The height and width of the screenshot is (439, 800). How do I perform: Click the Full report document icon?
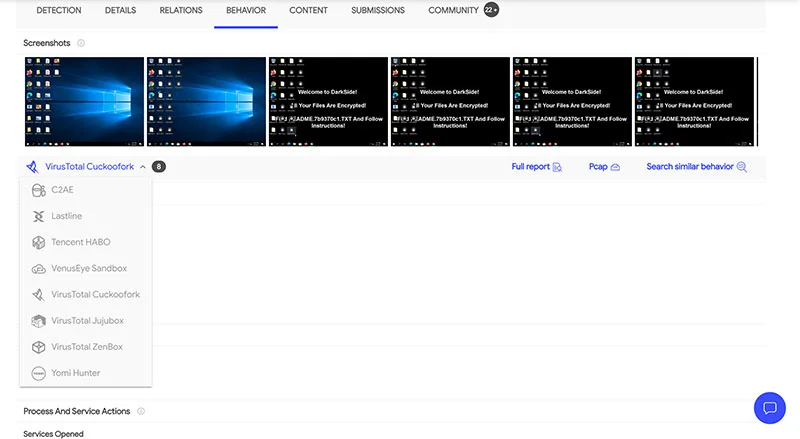click(x=557, y=167)
